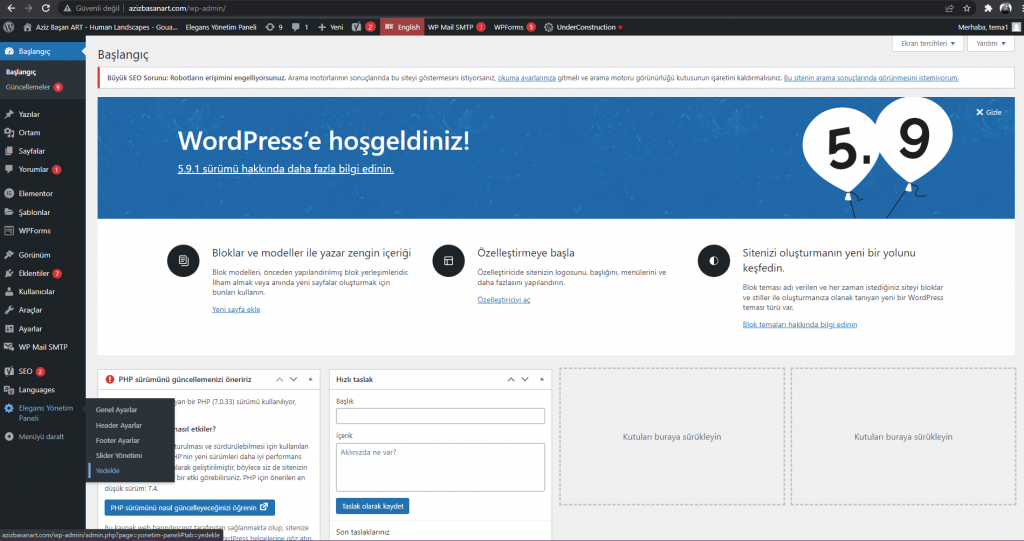Open Blok temaları hakkında bilgi edinin link
Image resolution: width=1024 pixels, height=541 pixels.
click(x=799, y=325)
